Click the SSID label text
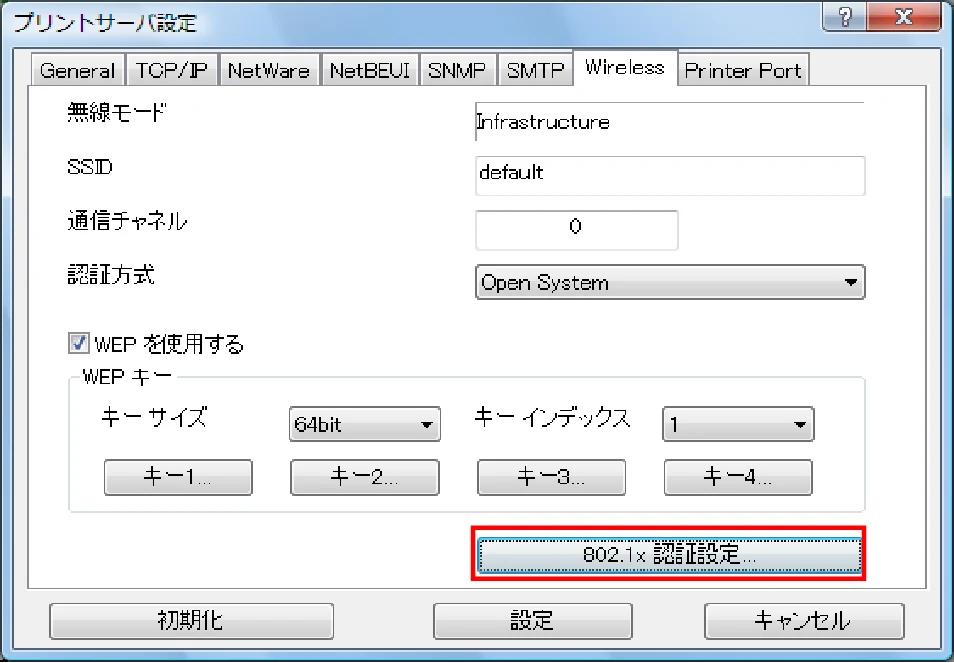This screenshot has height=663, width=954. 90,167
